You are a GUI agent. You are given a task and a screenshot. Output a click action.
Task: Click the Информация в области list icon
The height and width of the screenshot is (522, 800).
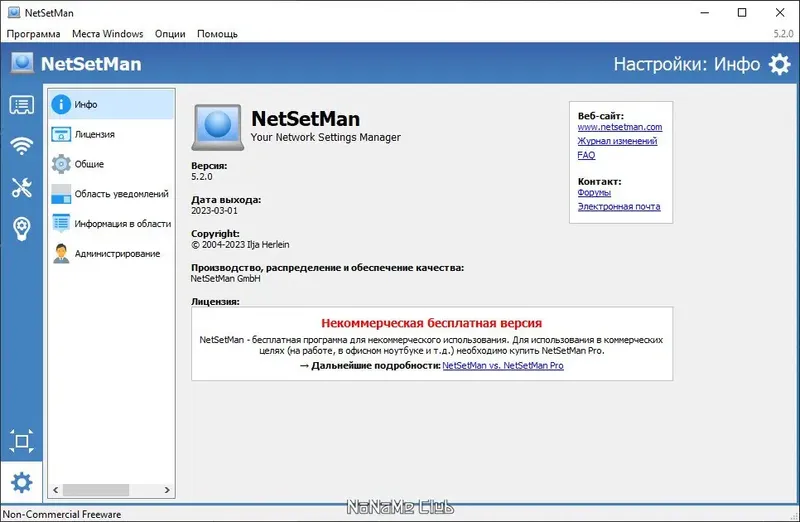pos(61,223)
